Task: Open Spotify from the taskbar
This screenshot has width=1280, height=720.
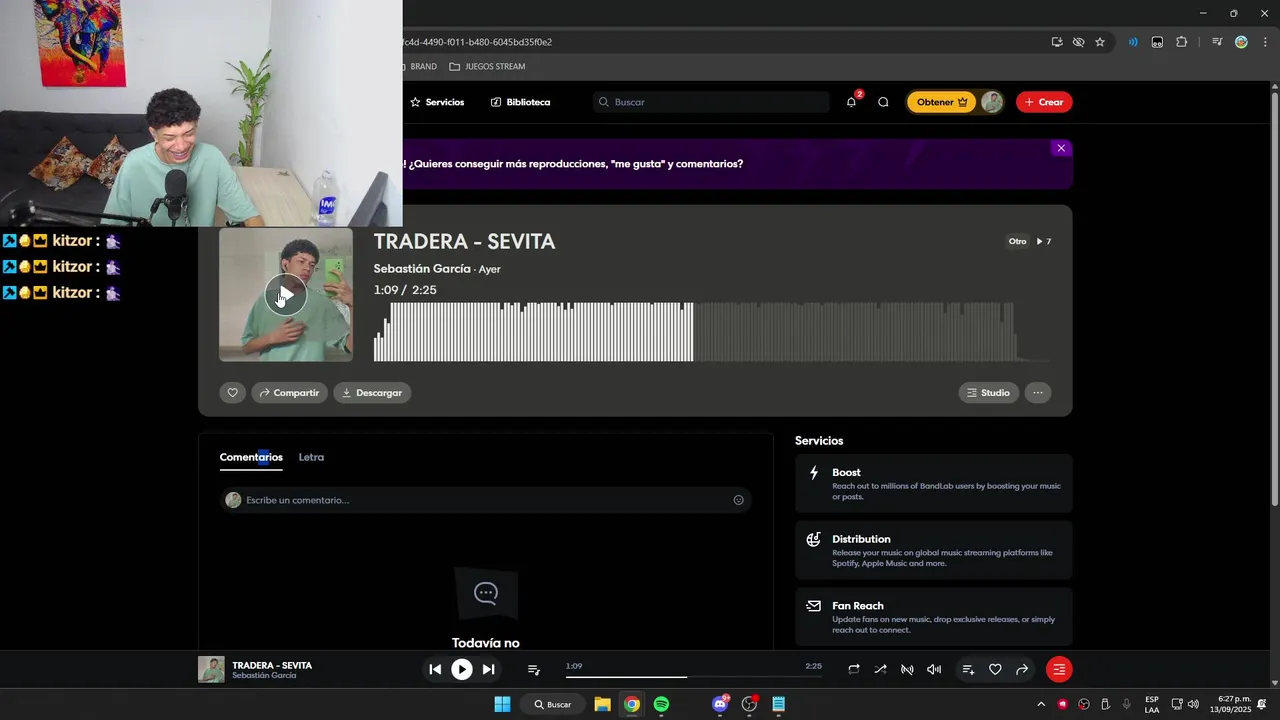Action: 661,704
